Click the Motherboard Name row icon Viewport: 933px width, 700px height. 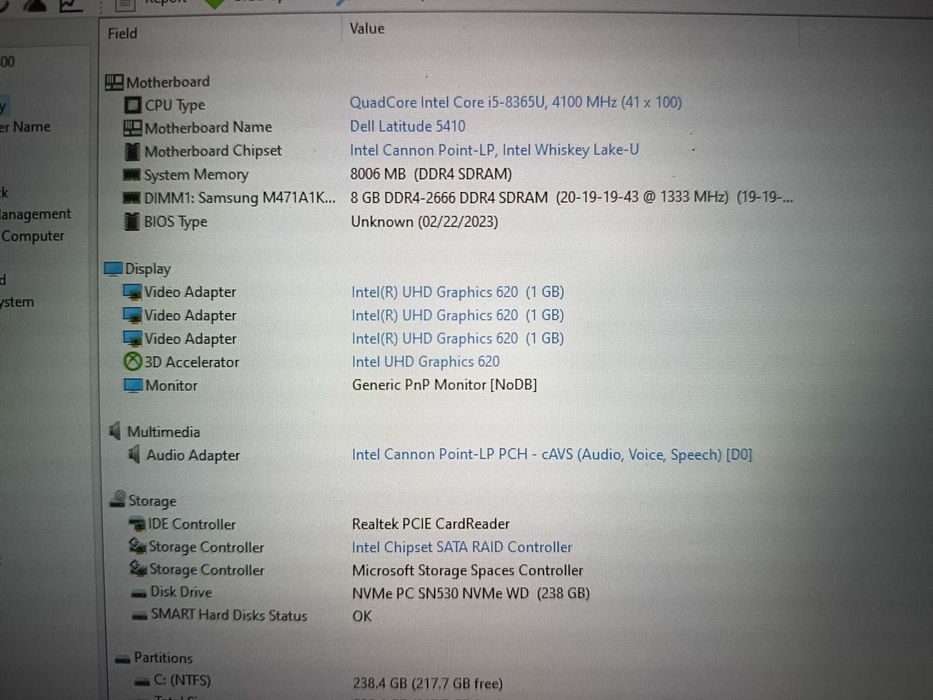[x=132, y=127]
